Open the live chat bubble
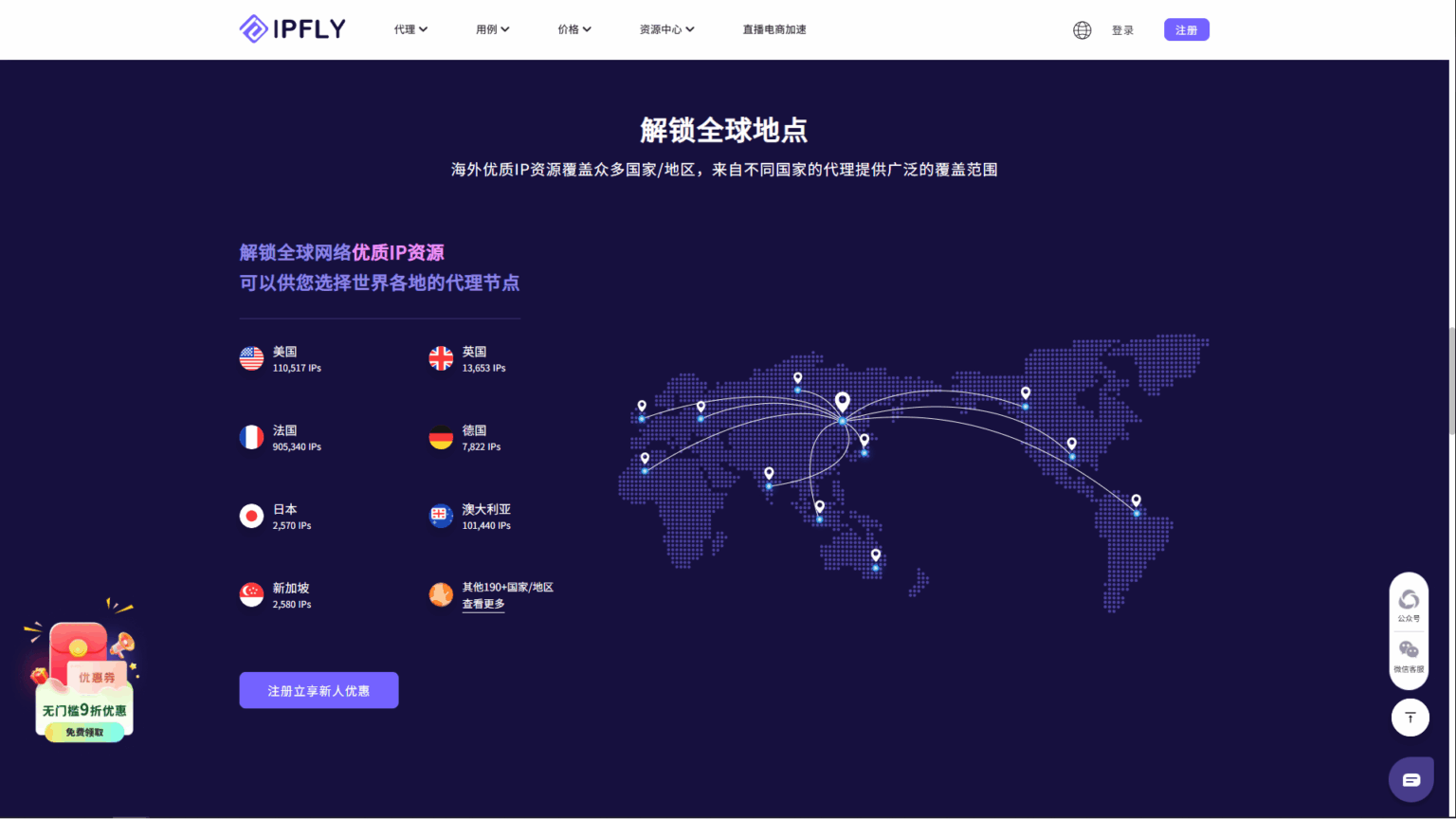 click(x=1410, y=777)
